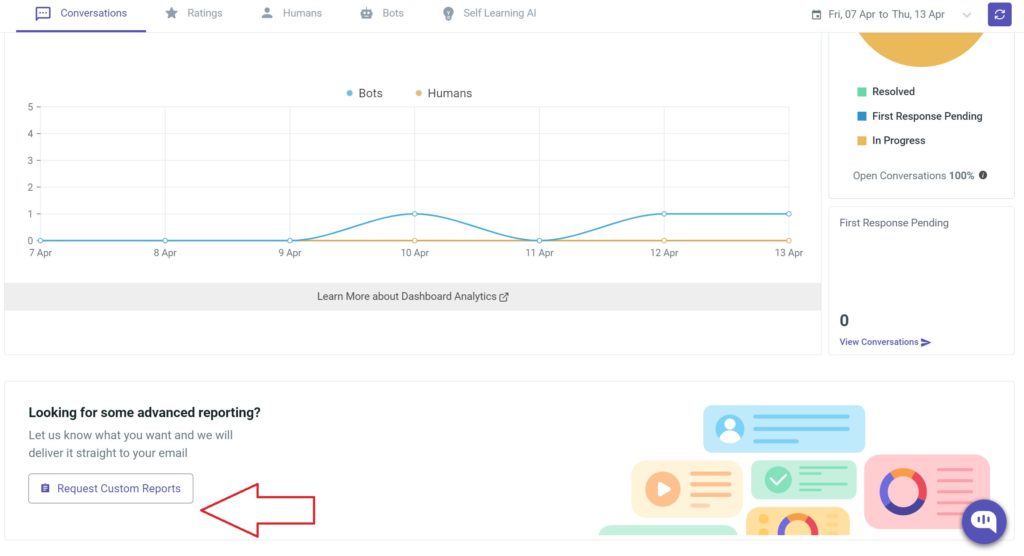Screen dimensions: 1024x556
Task: Click the document icon in Request Custom Reports
Action: click(45, 488)
